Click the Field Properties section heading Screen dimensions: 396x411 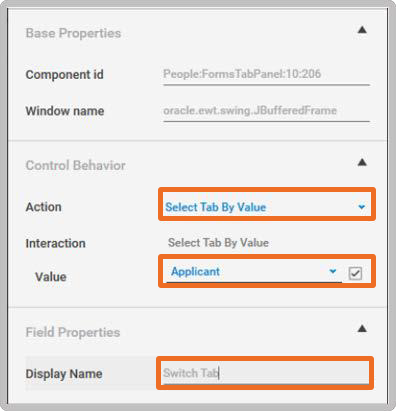(73, 332)
